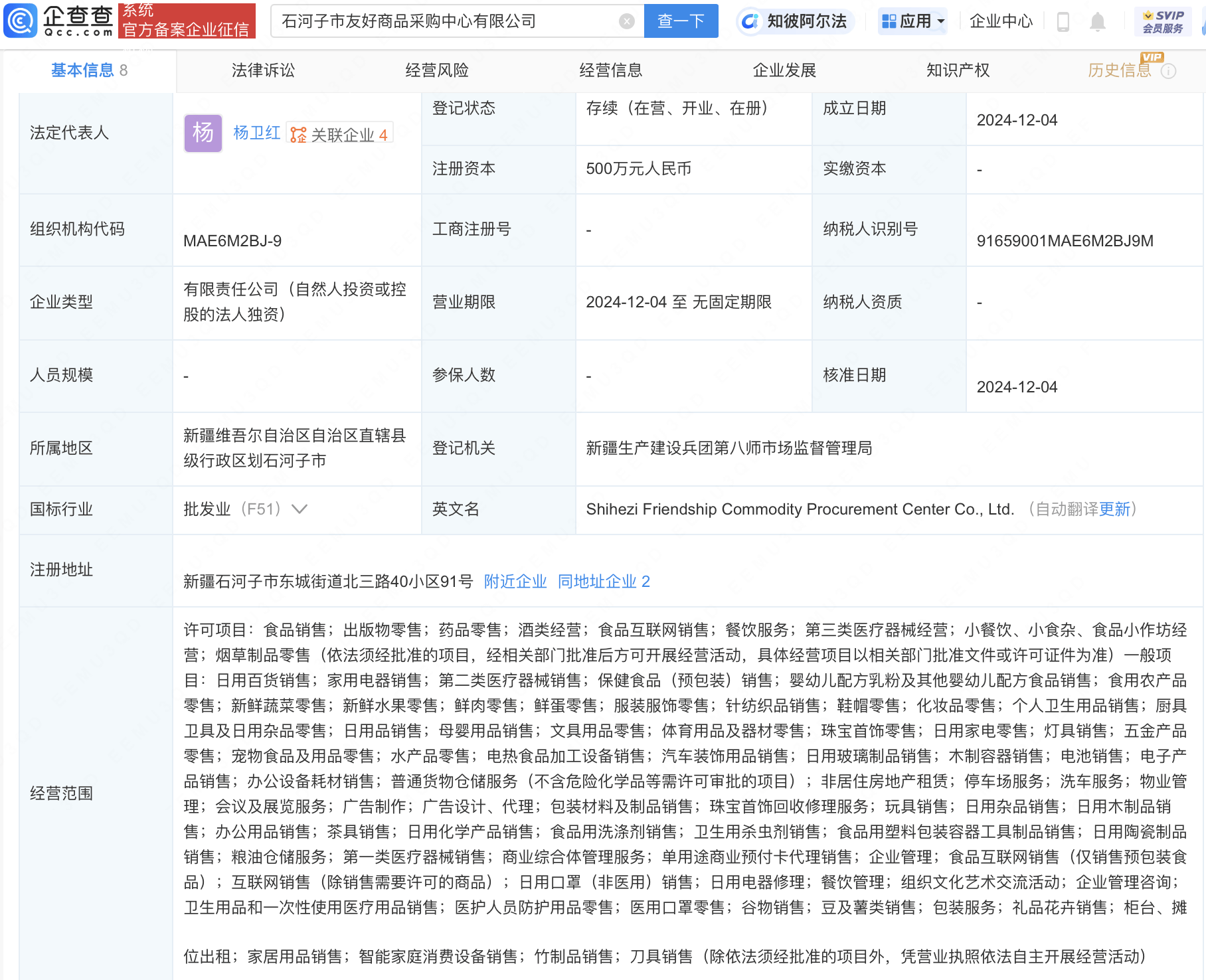
Task: Click taxpayer ID 91659001MAE6M2BJ9M
Action: click(1065, 241)
